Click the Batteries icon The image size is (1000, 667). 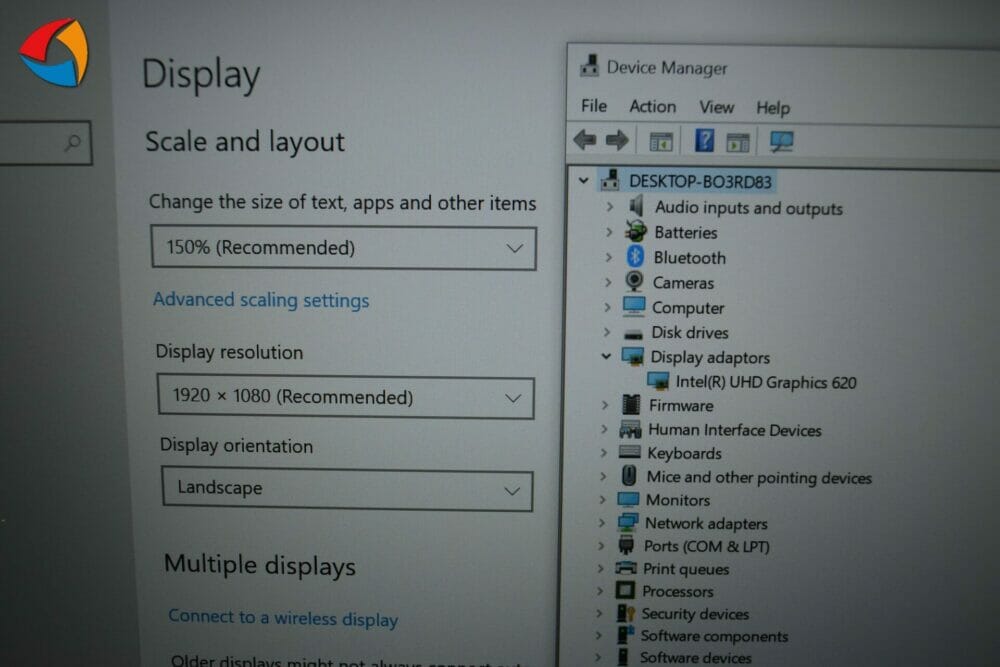point(635,231)
